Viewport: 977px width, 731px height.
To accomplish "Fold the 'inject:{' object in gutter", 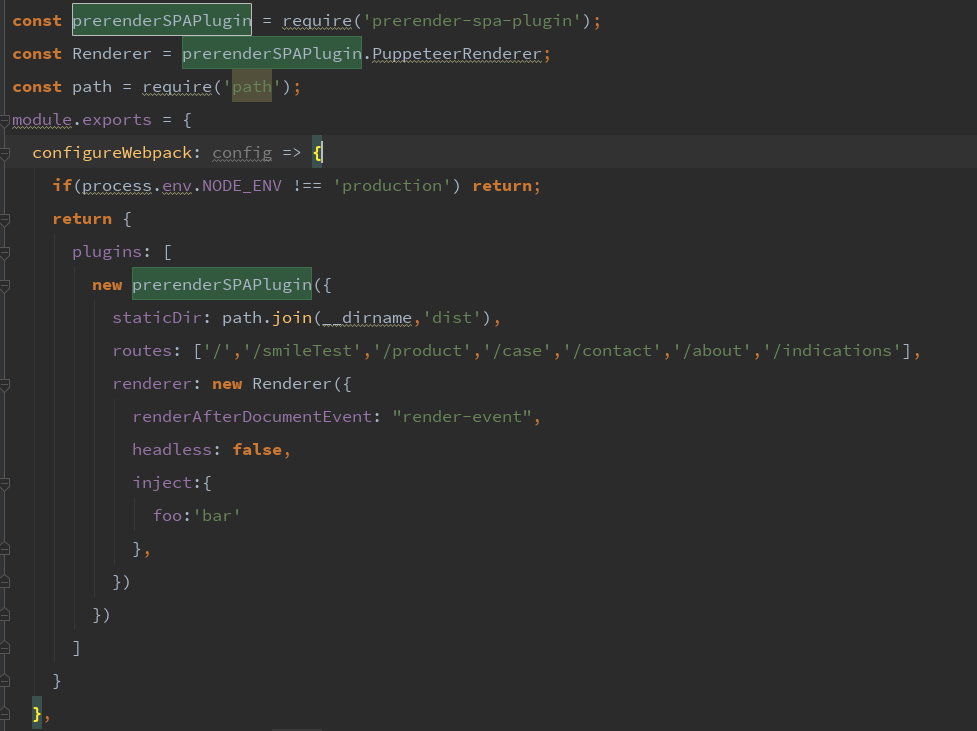I will coord(4,484).
